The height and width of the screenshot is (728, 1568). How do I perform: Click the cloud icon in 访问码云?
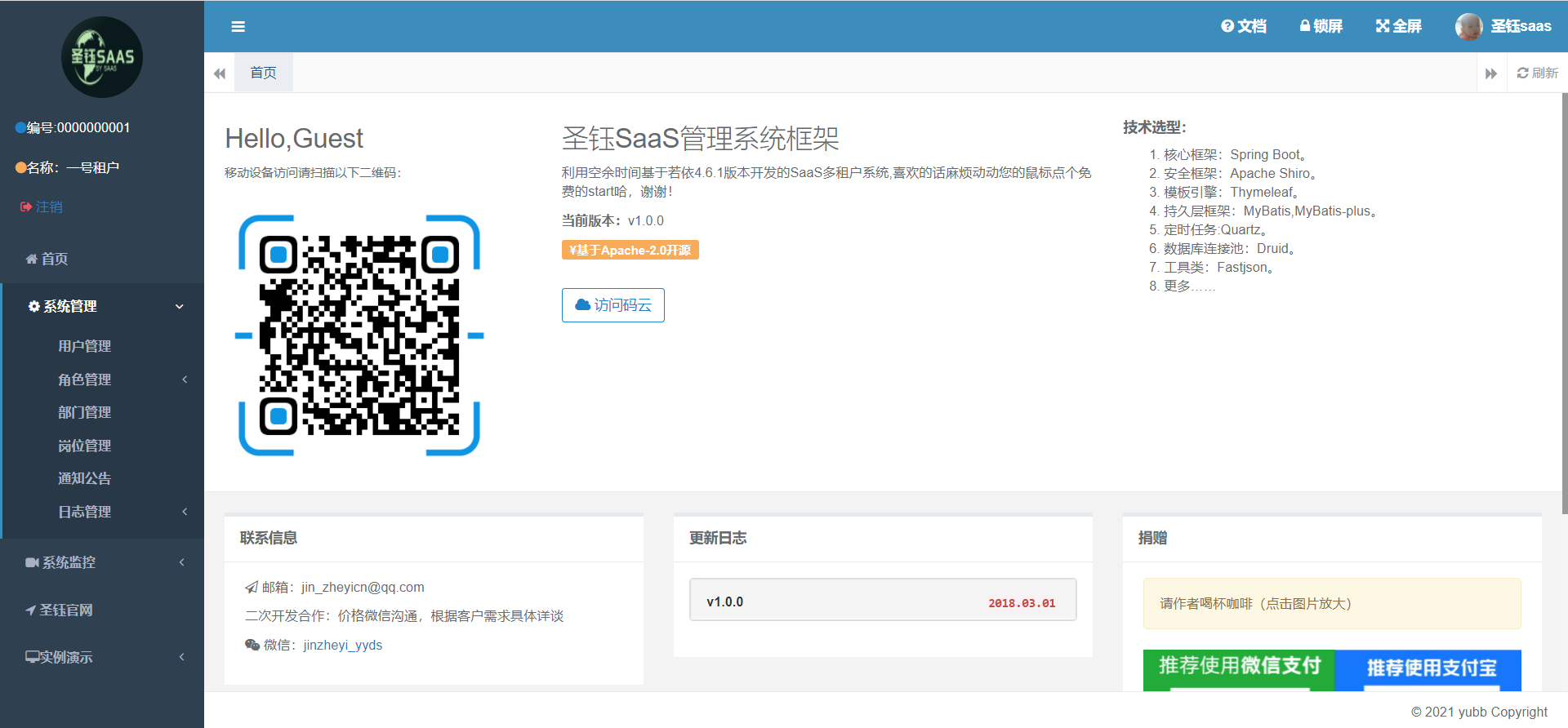pos(583,305)
